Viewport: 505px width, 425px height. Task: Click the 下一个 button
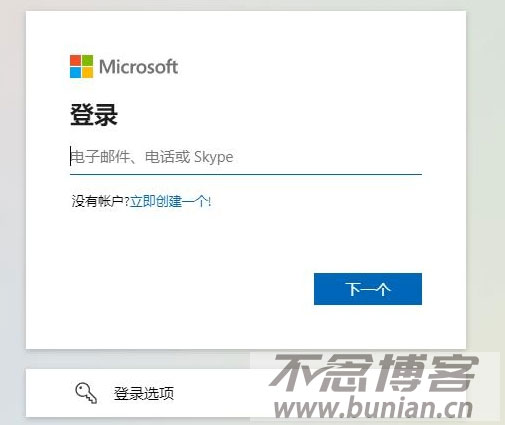368,289
